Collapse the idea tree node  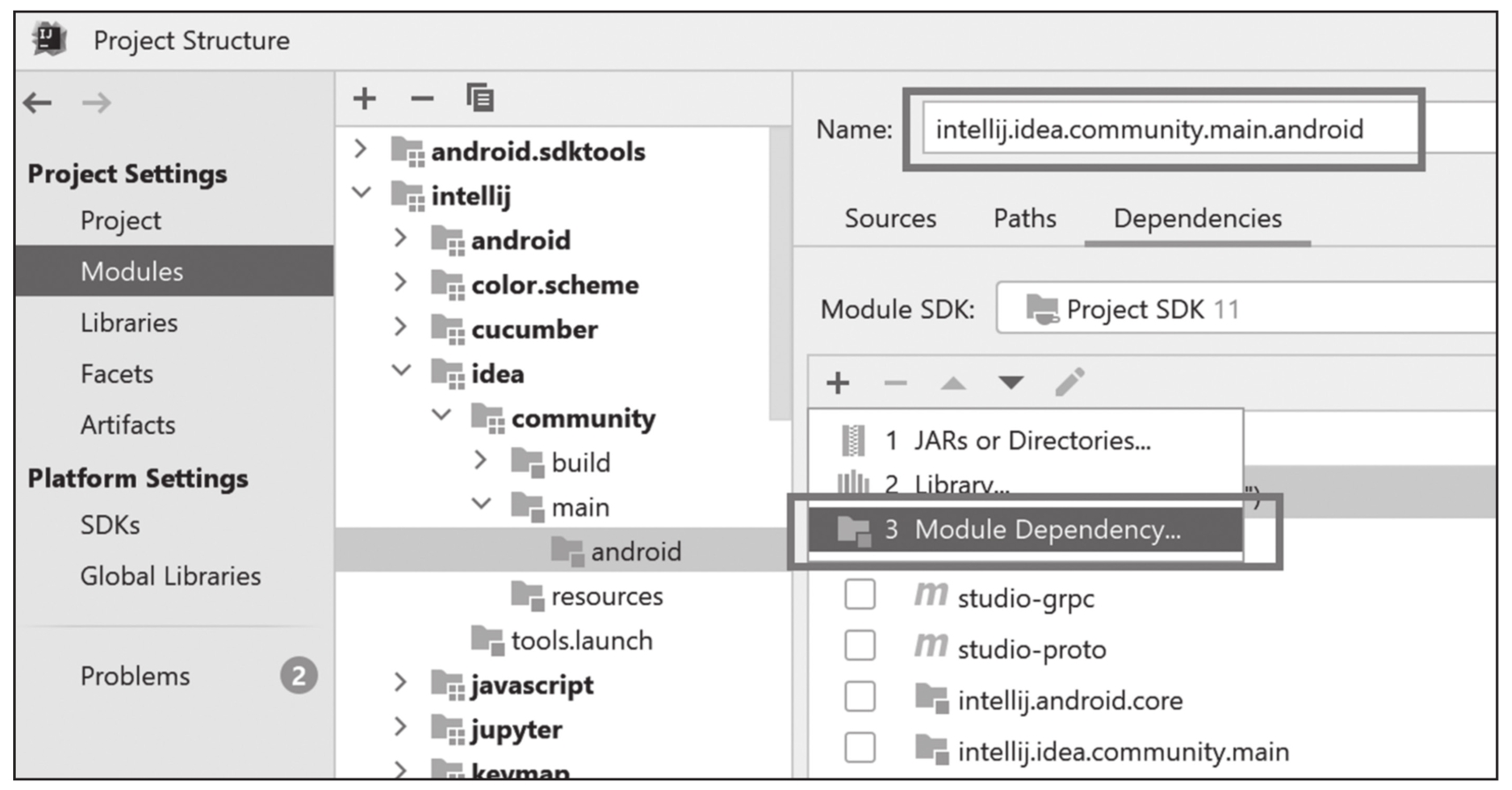coord(401,370)
